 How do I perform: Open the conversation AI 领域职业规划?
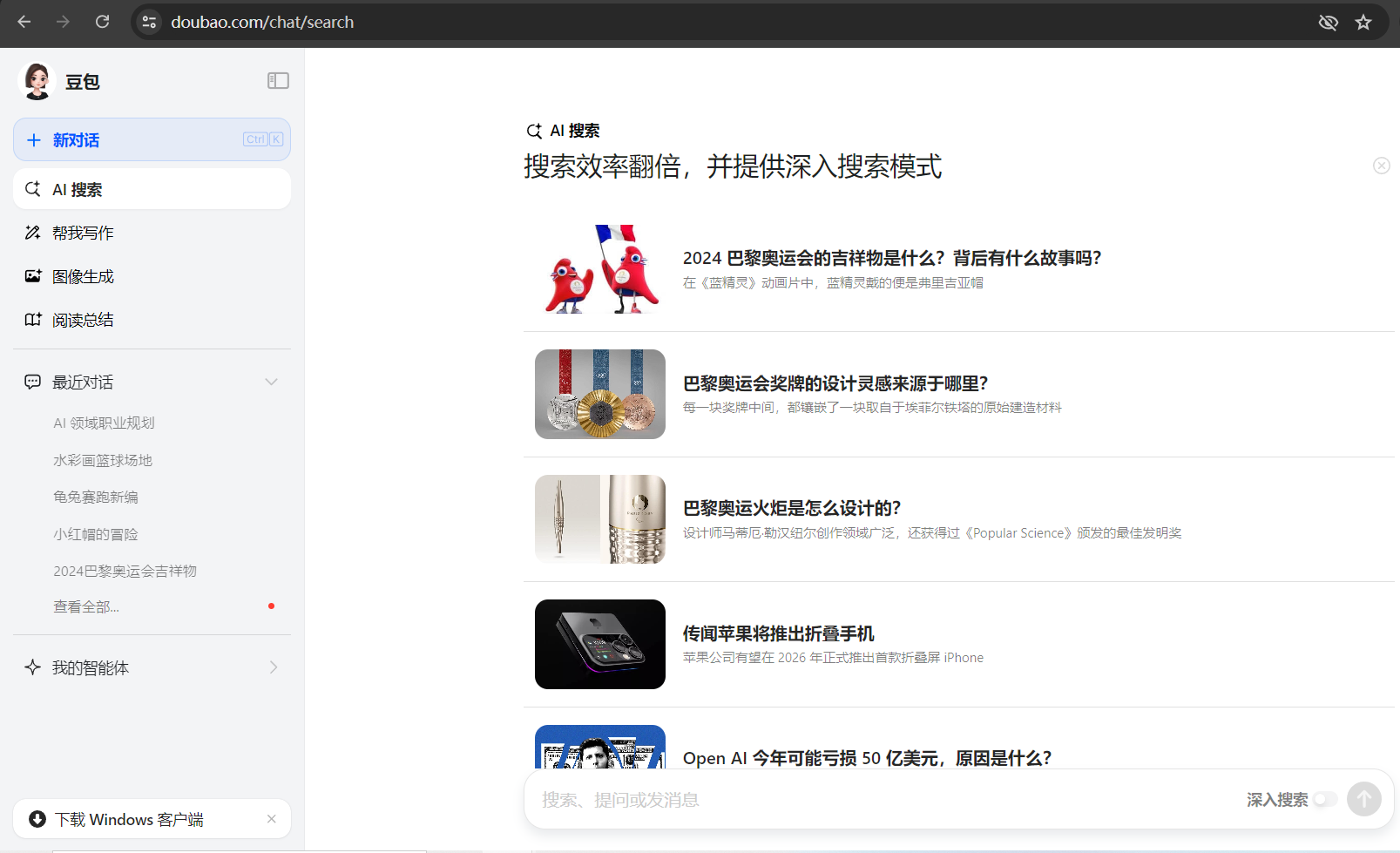[x=104, y=423]
